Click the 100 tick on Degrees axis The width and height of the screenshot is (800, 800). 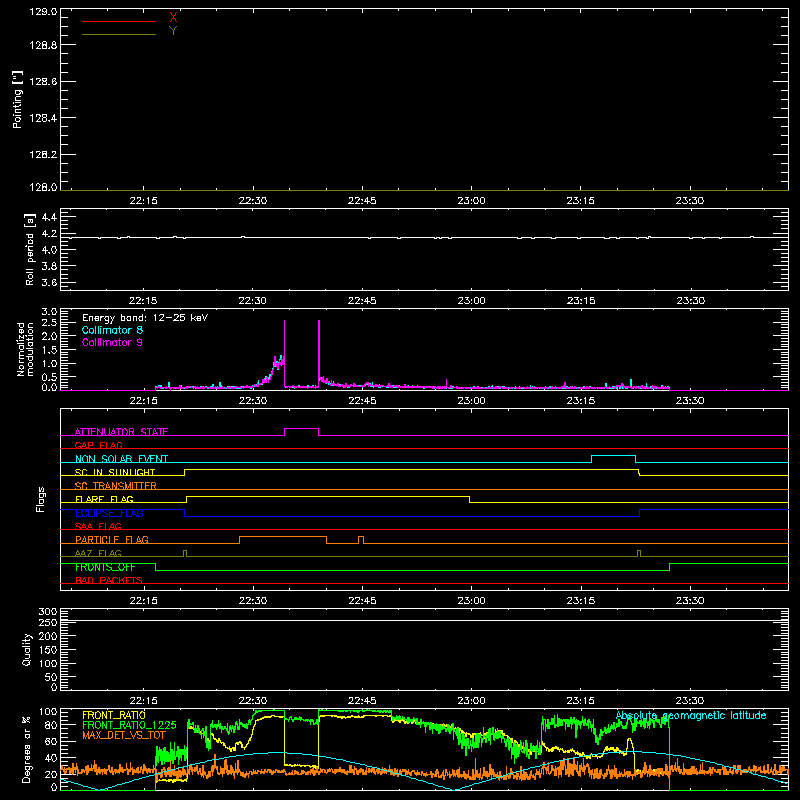(48, 712)
